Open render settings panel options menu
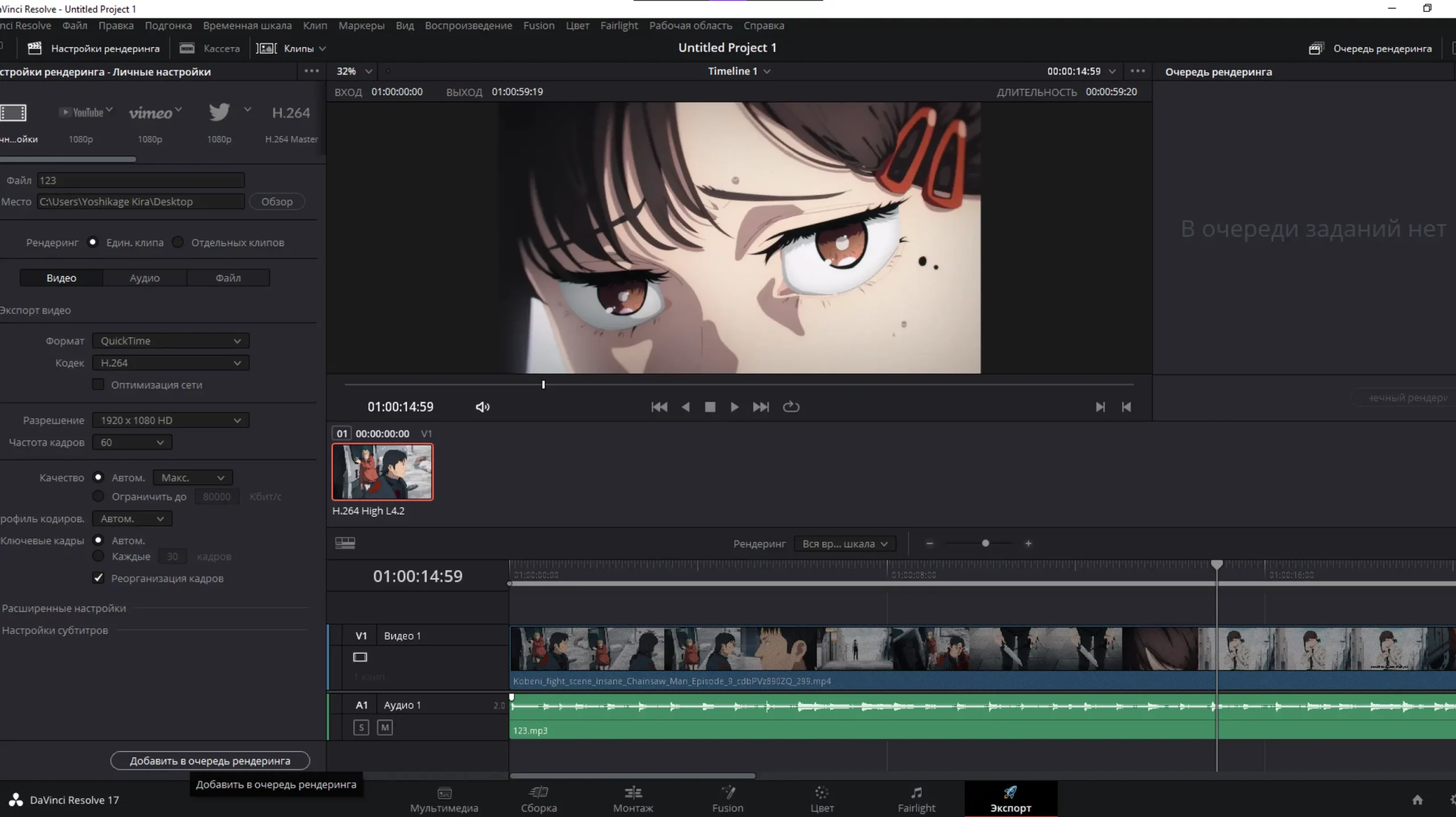The image size is (1456, 817). tap(312, 71)
